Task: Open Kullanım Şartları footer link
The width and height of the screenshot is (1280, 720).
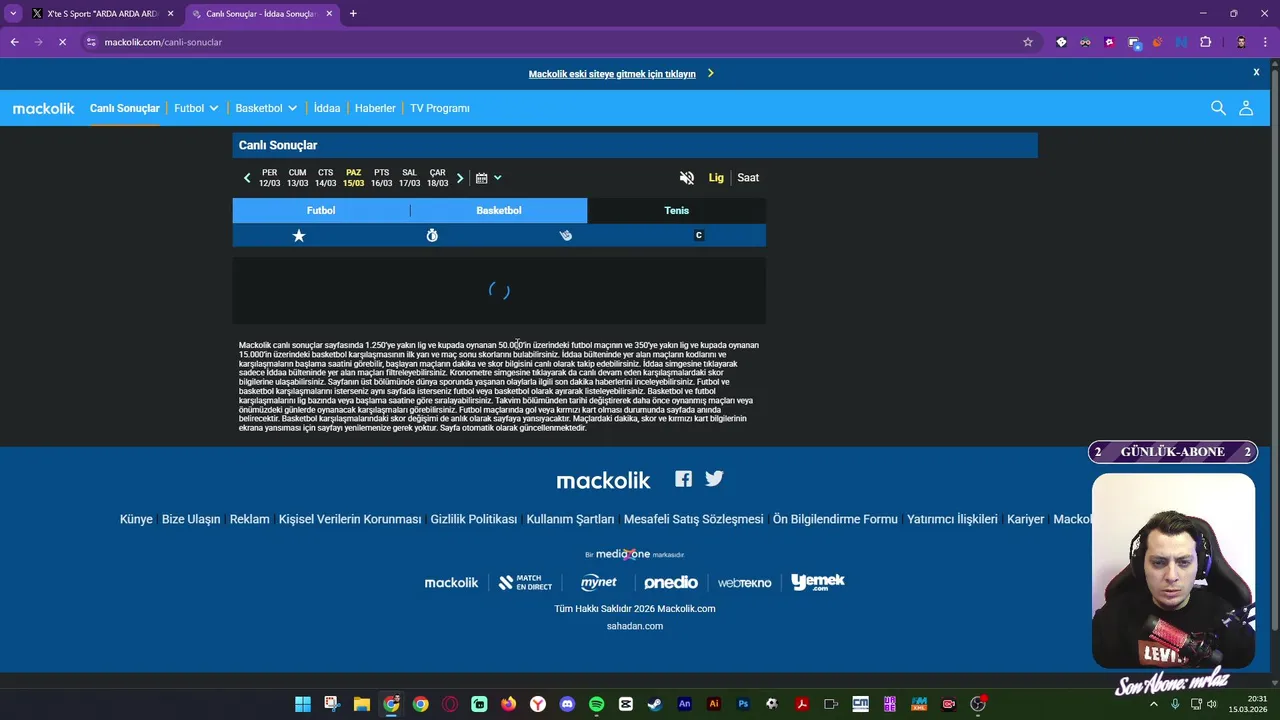Action: point(570,519)
